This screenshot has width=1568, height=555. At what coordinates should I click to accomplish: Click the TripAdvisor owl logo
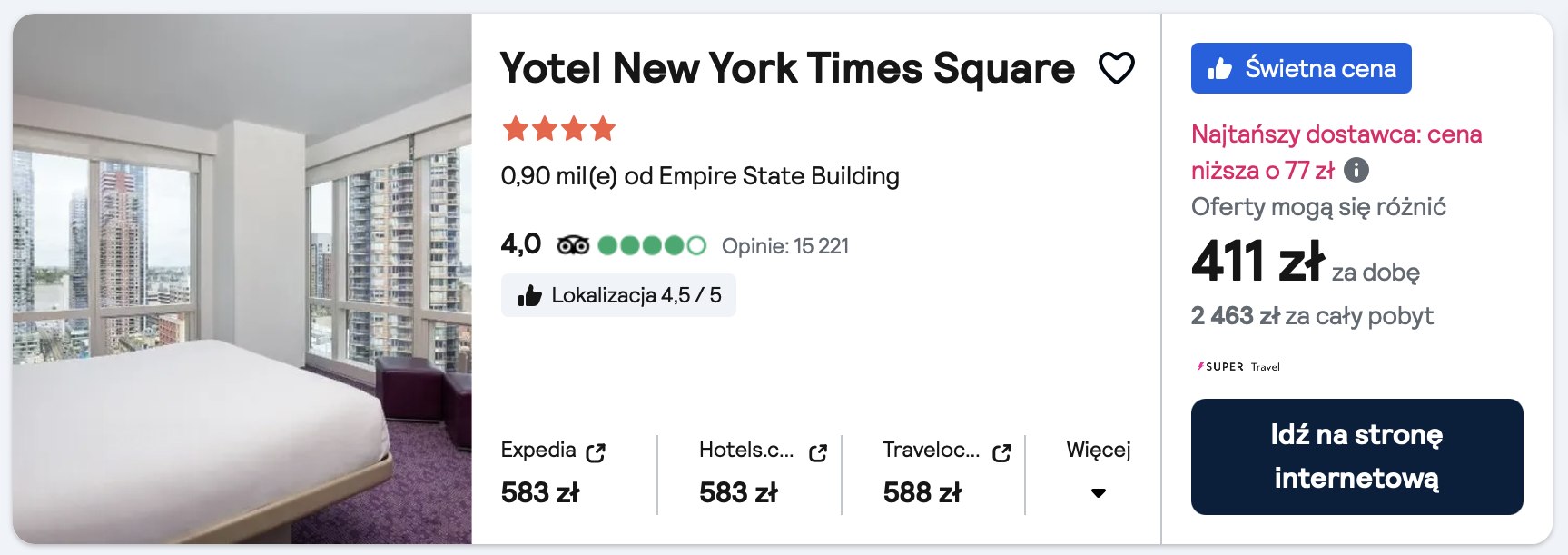click(573, 245)
